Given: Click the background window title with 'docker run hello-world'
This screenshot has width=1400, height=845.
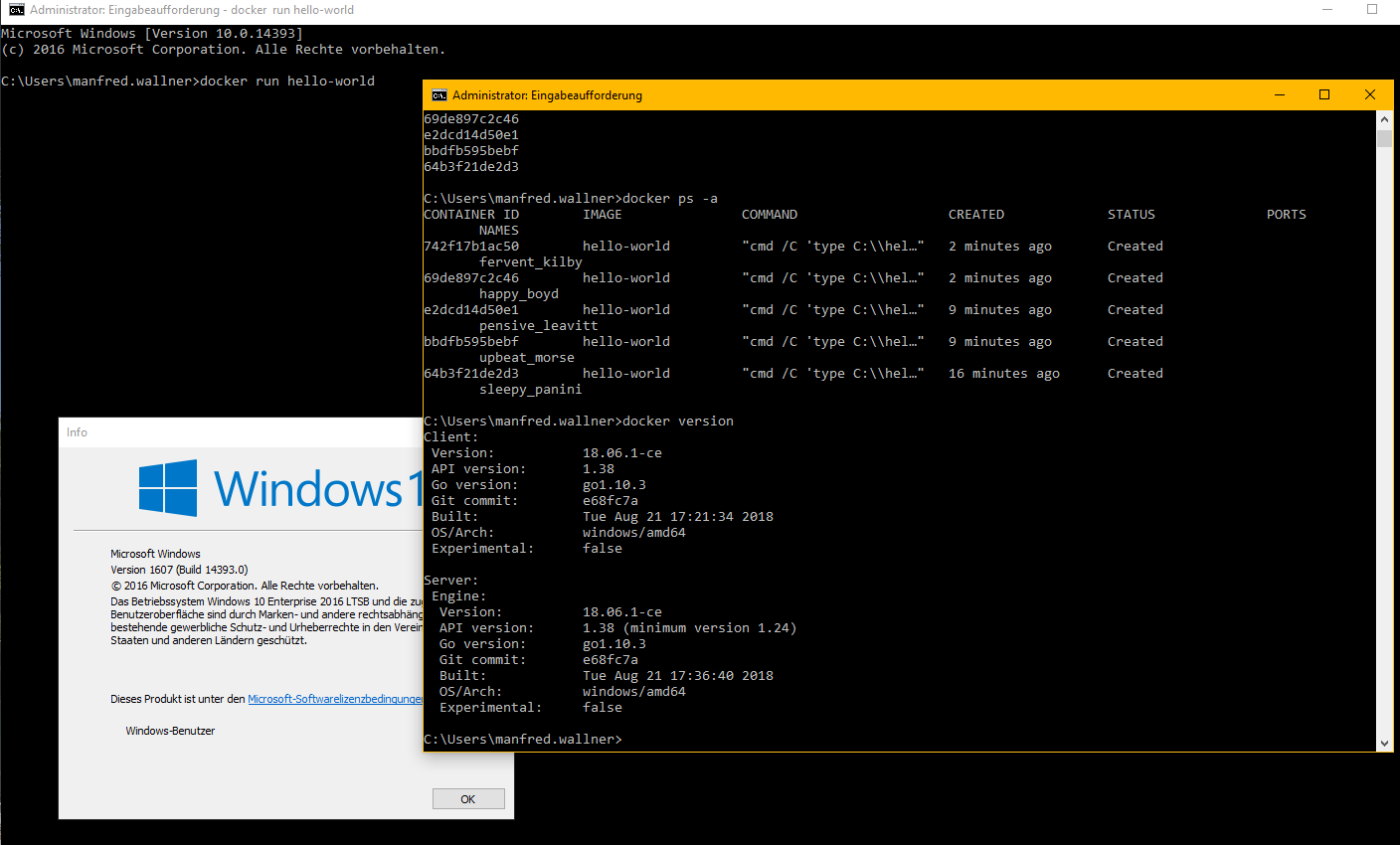Looking at the screenshot, I should 192,10.
